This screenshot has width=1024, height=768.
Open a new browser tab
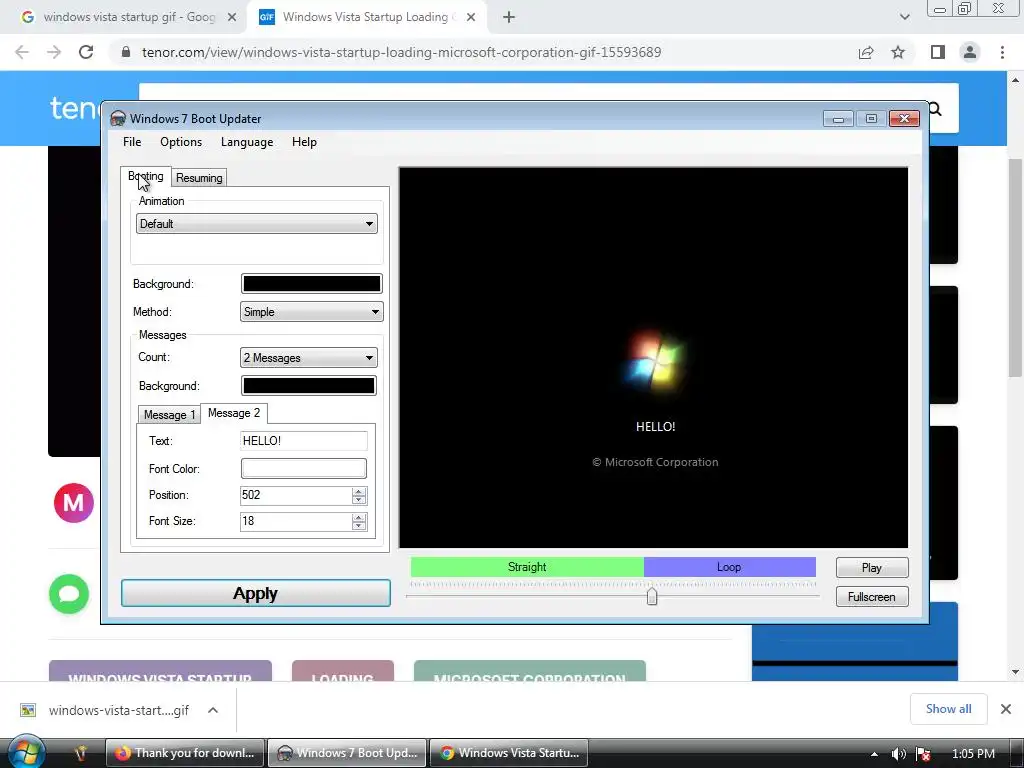(x=509, y=17)
